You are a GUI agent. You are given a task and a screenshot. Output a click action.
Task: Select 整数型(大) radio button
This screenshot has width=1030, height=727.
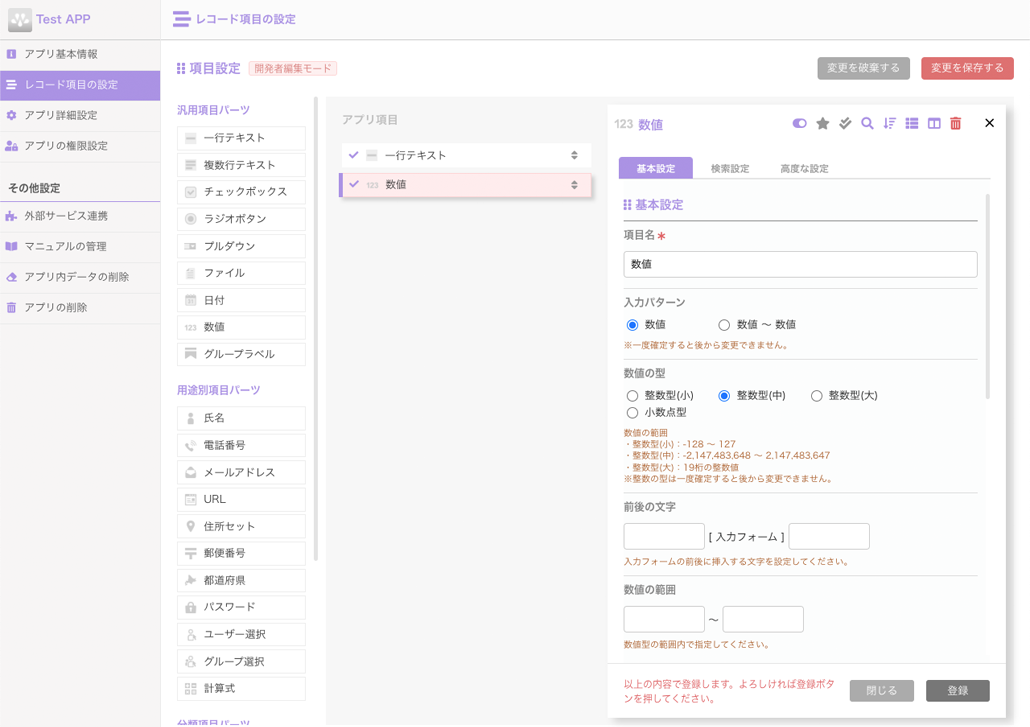(x=817, y=396)
